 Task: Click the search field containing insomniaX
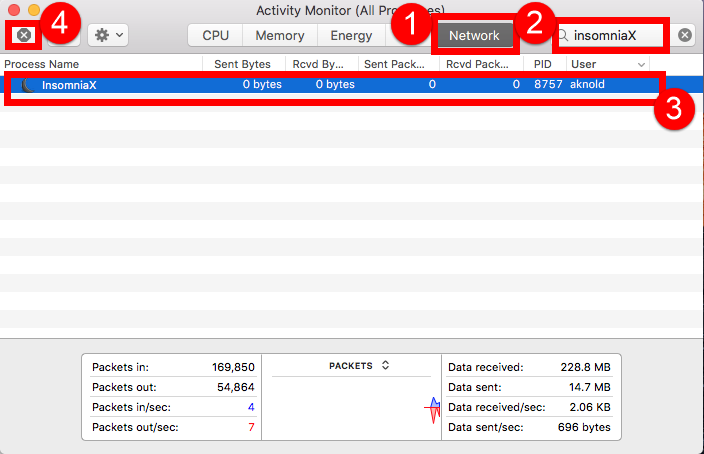[x=615, y=35]
